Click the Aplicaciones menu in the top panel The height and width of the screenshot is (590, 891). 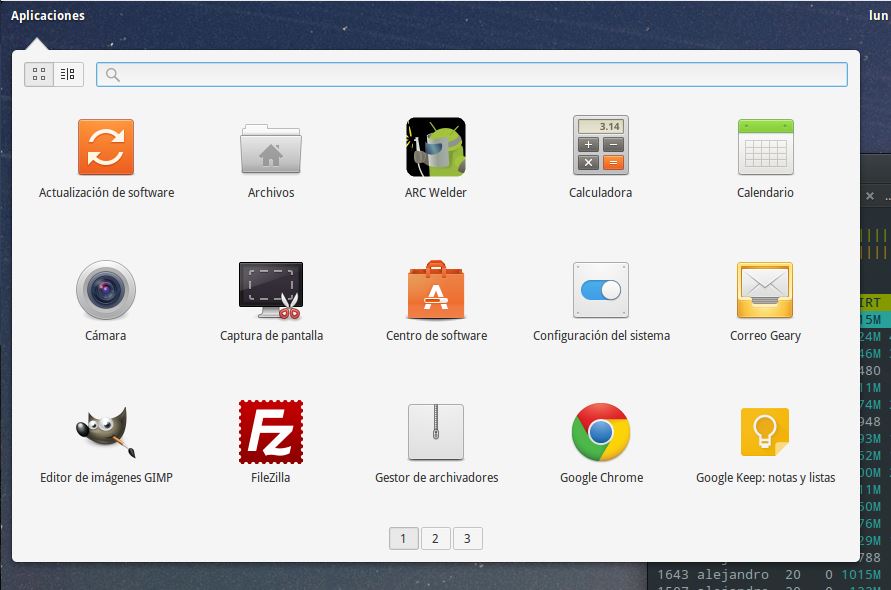point(48,15)
